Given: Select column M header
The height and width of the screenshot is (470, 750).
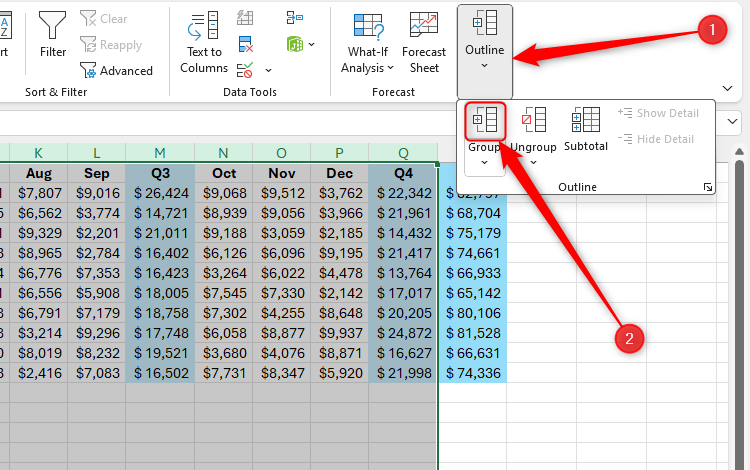Looking at the screenshot, I should [160, 152].
